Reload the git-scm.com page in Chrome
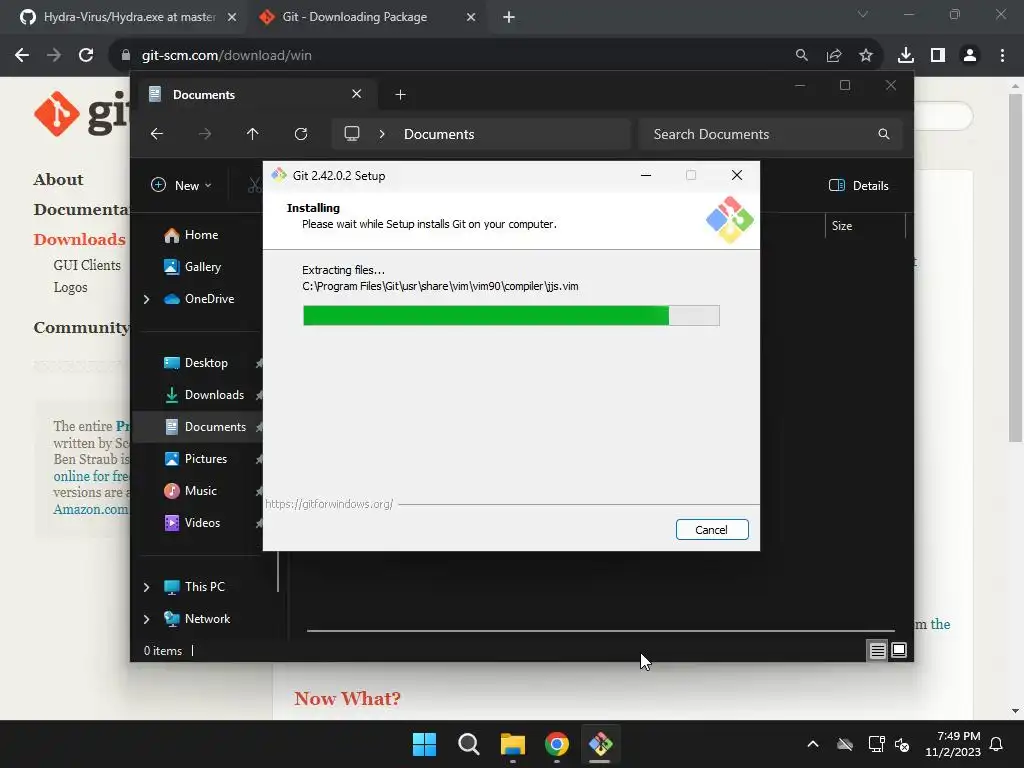 [x=86, y=56]
